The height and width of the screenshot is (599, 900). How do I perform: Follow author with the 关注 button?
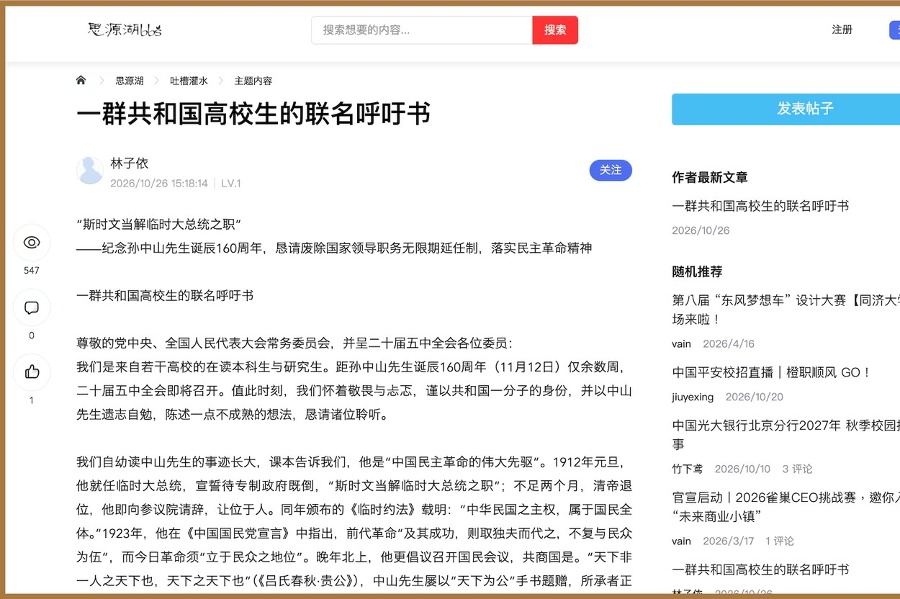(x=611, y=170)
